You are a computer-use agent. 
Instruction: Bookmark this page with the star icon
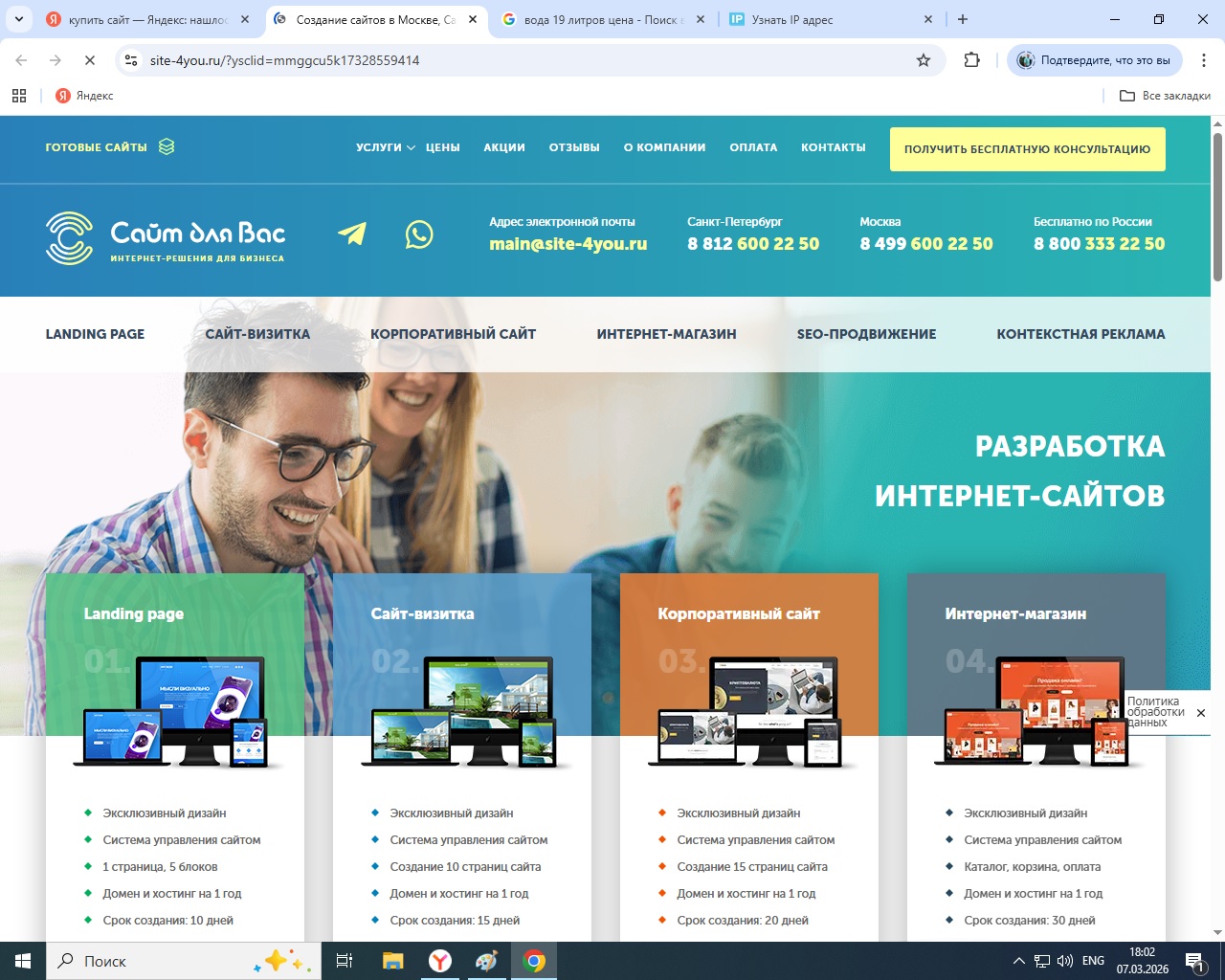924,60
